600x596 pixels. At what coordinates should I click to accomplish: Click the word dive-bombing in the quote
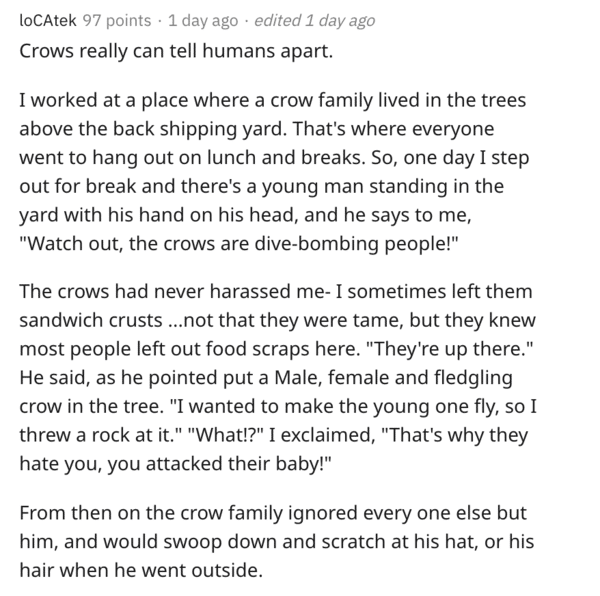317,244
